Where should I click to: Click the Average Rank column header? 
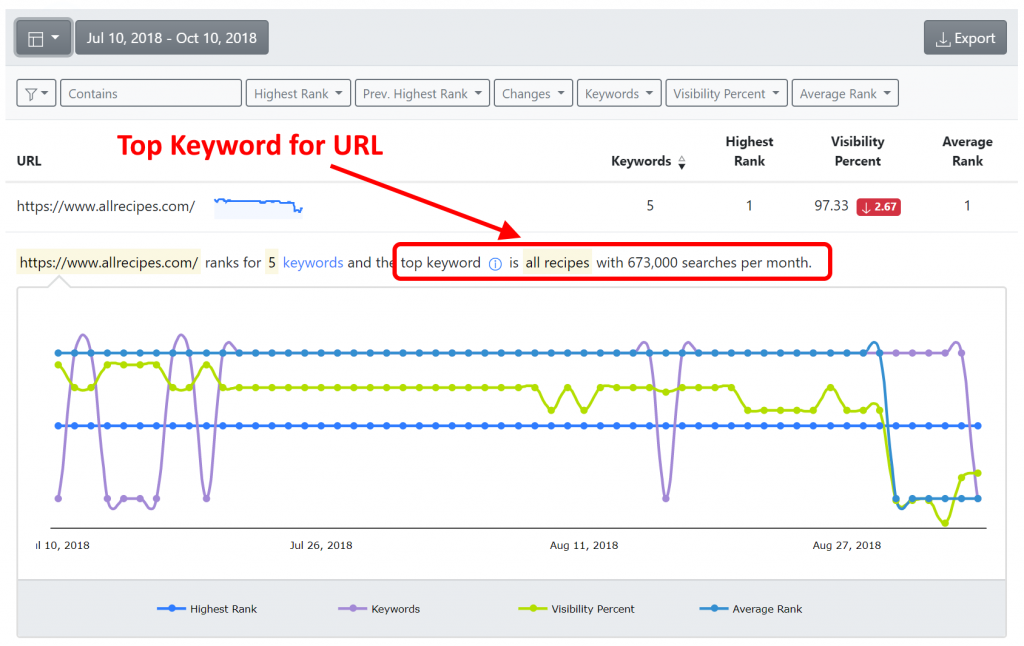(x=967, y=152)
